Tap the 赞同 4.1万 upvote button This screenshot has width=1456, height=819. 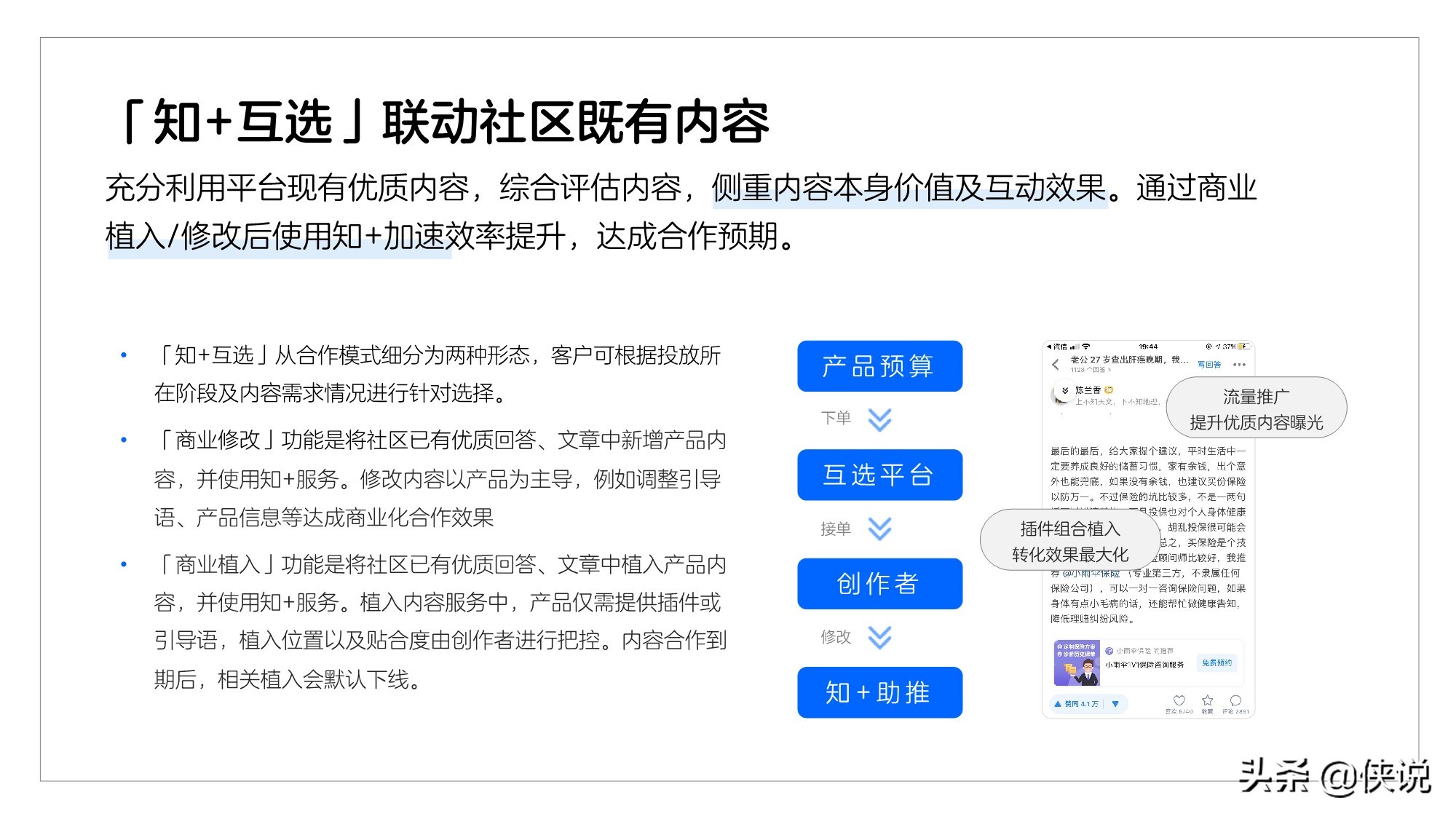[1076, 704]
